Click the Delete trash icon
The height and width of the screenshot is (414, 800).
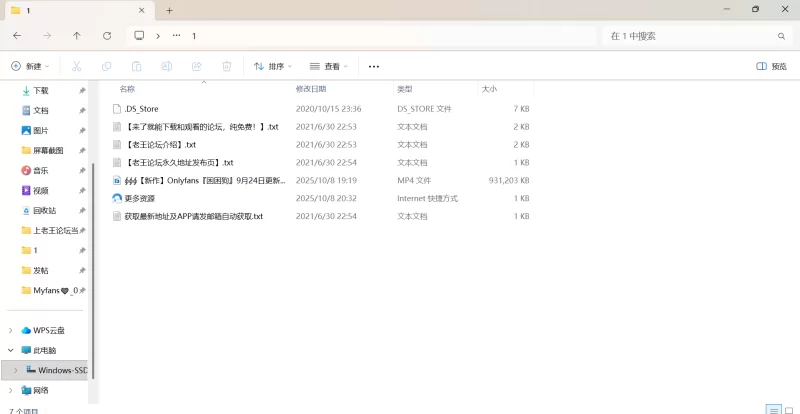pos(227,66)
